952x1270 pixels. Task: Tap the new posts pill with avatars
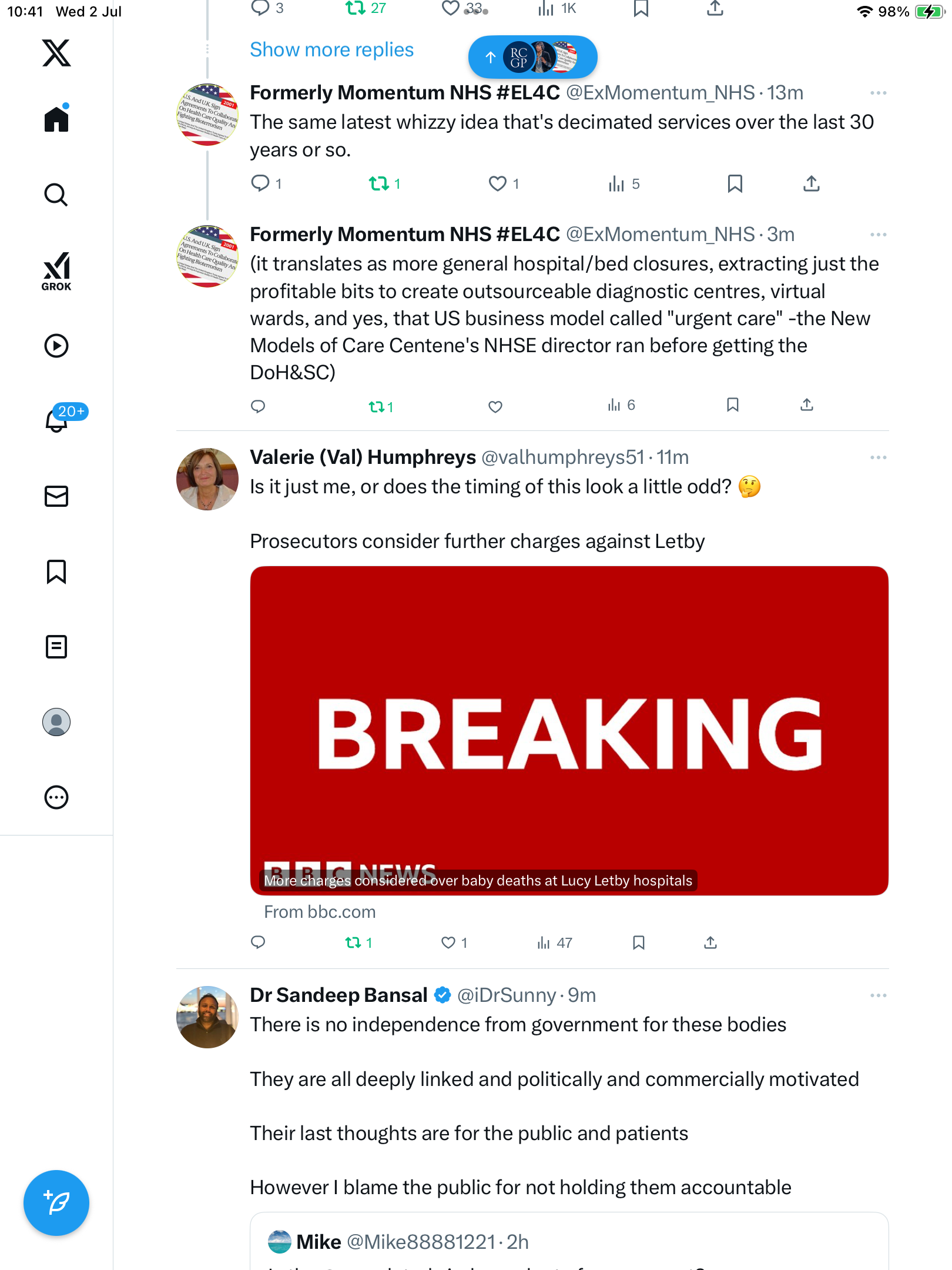pyautogui.click(x=532, y=57)
